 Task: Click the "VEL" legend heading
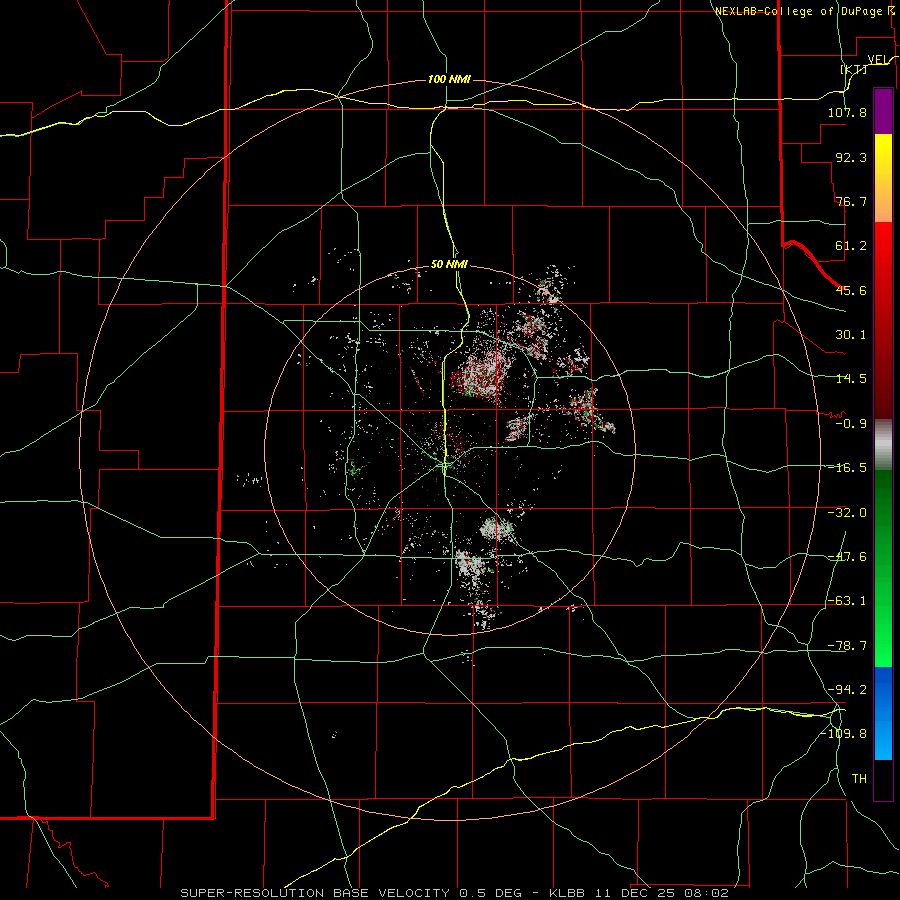pyautogui.click(x=878, y=60)
